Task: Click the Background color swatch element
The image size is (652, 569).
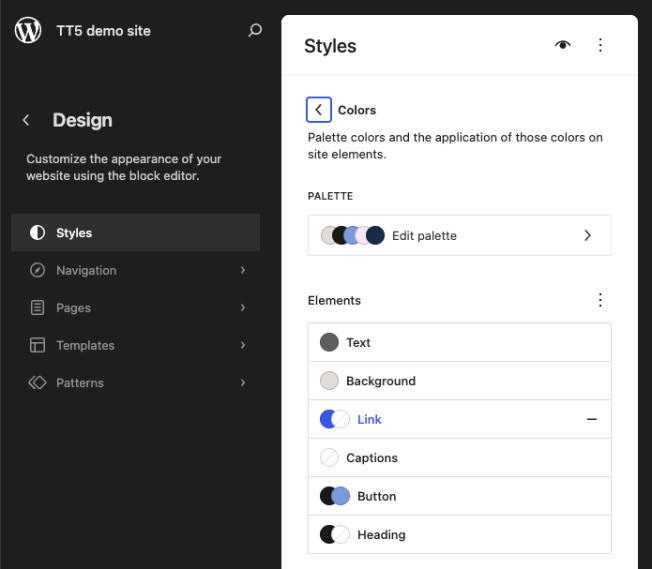Action: tap(329, 381)
